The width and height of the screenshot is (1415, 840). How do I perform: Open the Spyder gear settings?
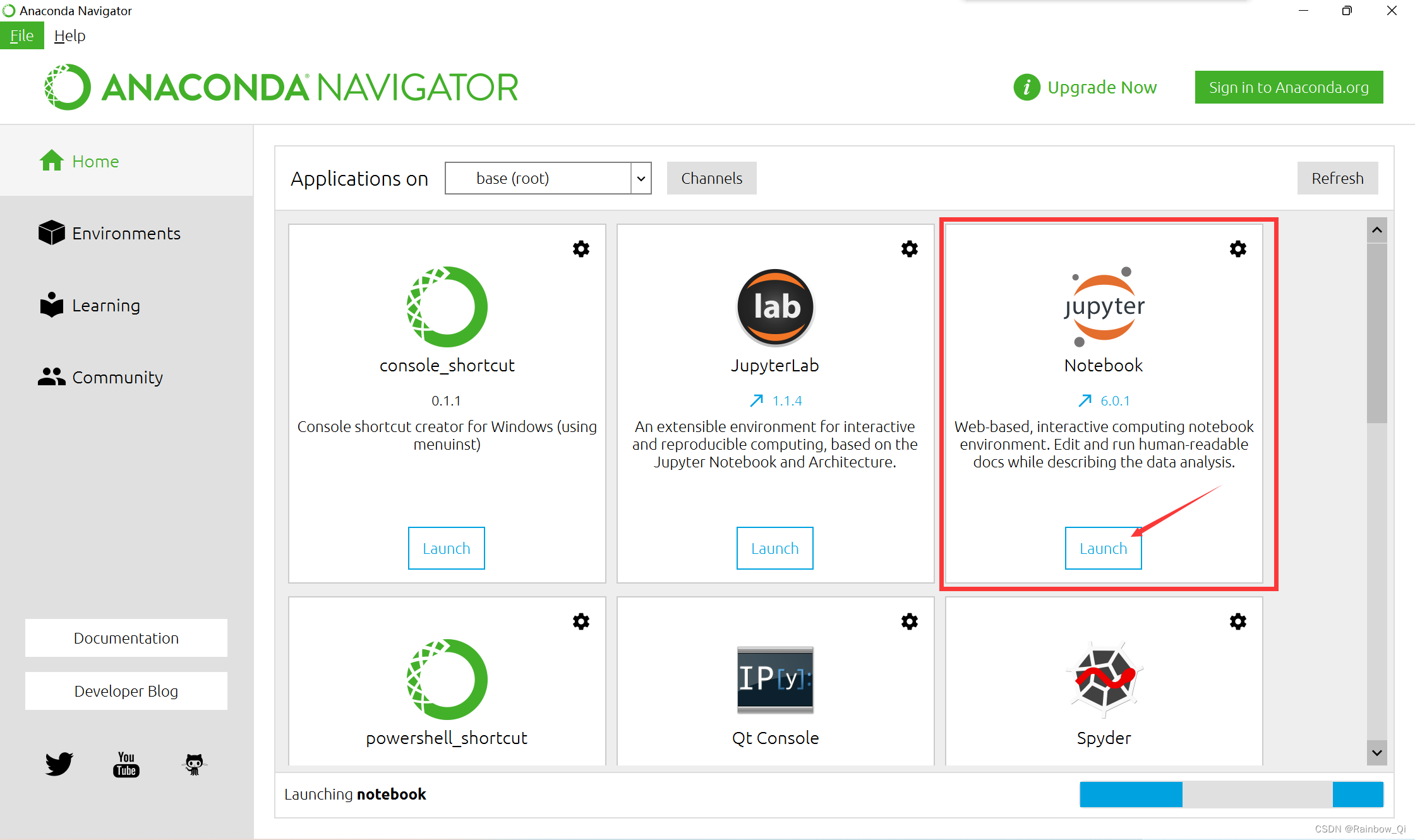pyautogui.click(x=1238, y=621)
